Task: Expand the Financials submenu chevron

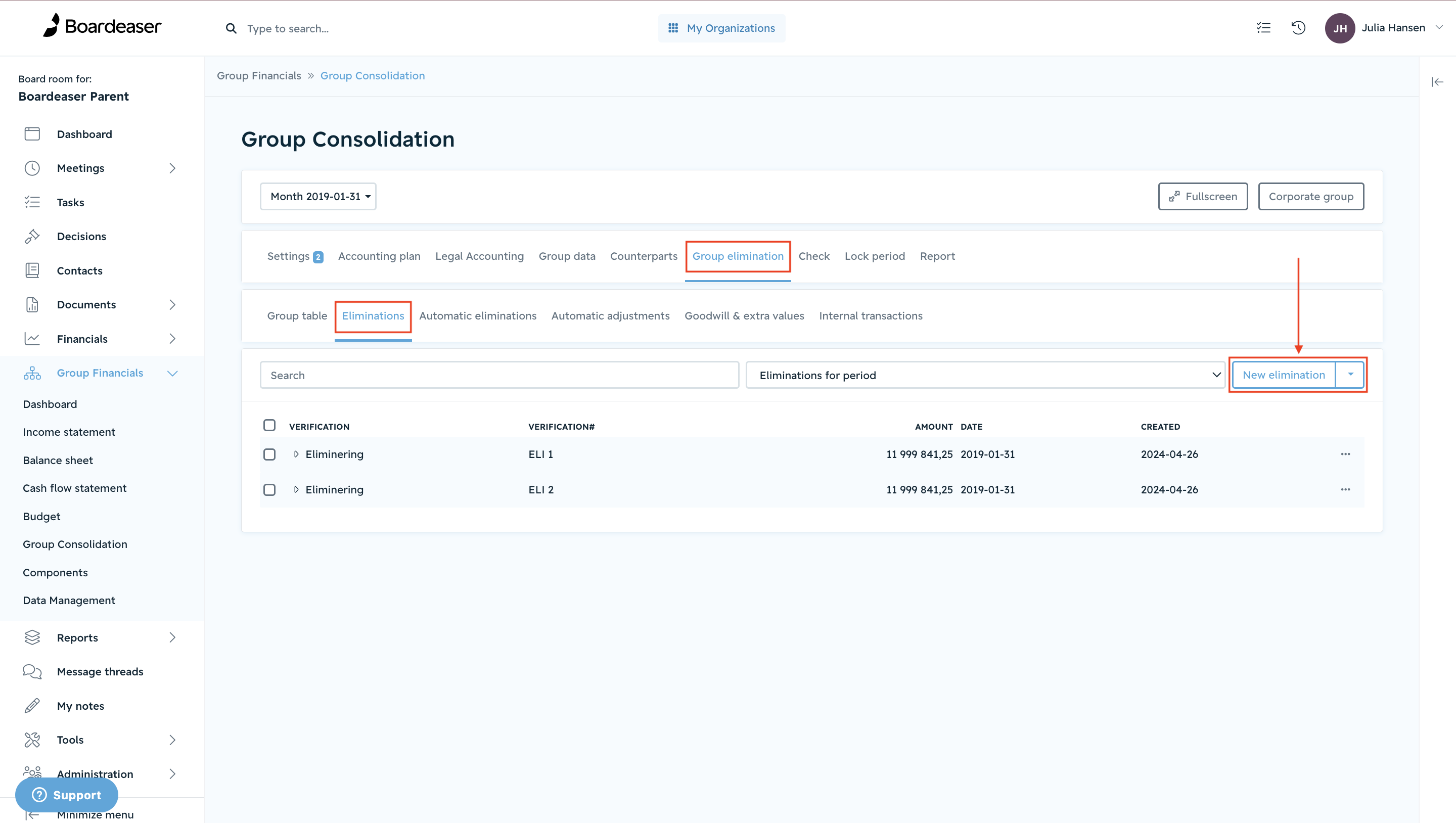Action: click(172, 339)
